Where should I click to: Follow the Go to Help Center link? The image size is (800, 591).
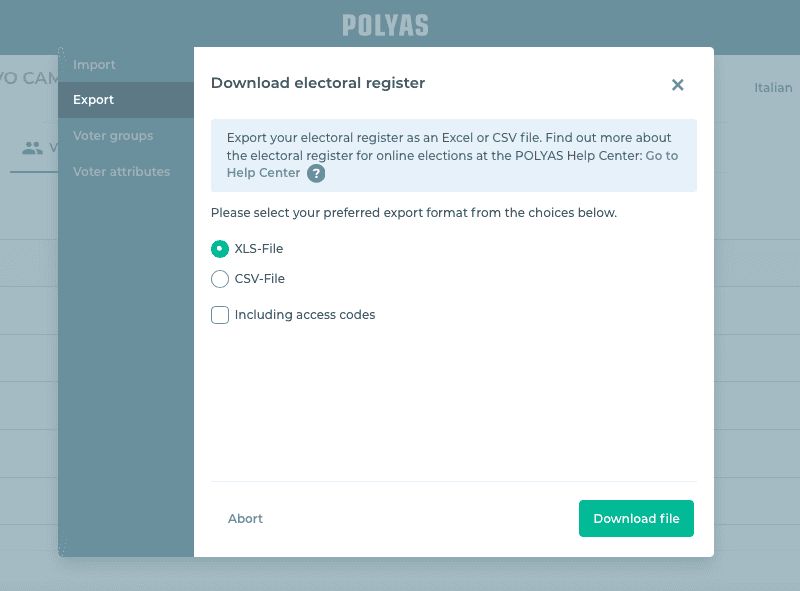pyautogui.click(x=661, y=155)
